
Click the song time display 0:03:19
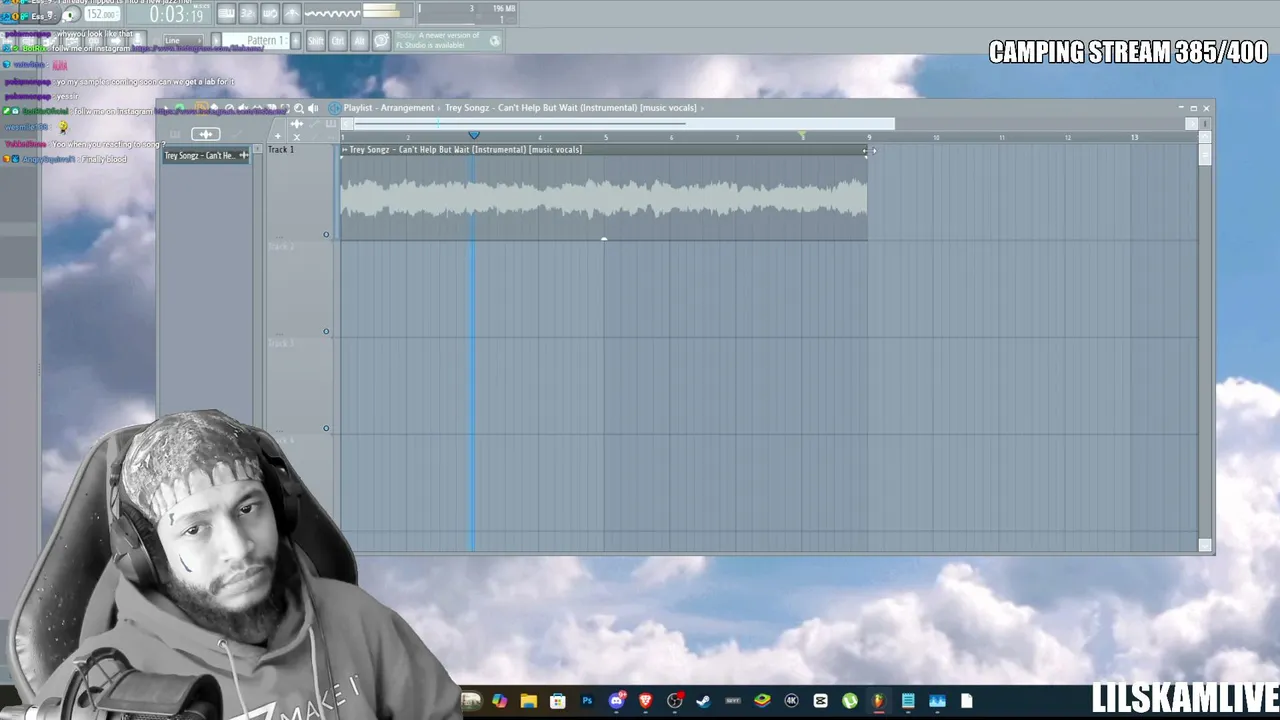(176, 14)
